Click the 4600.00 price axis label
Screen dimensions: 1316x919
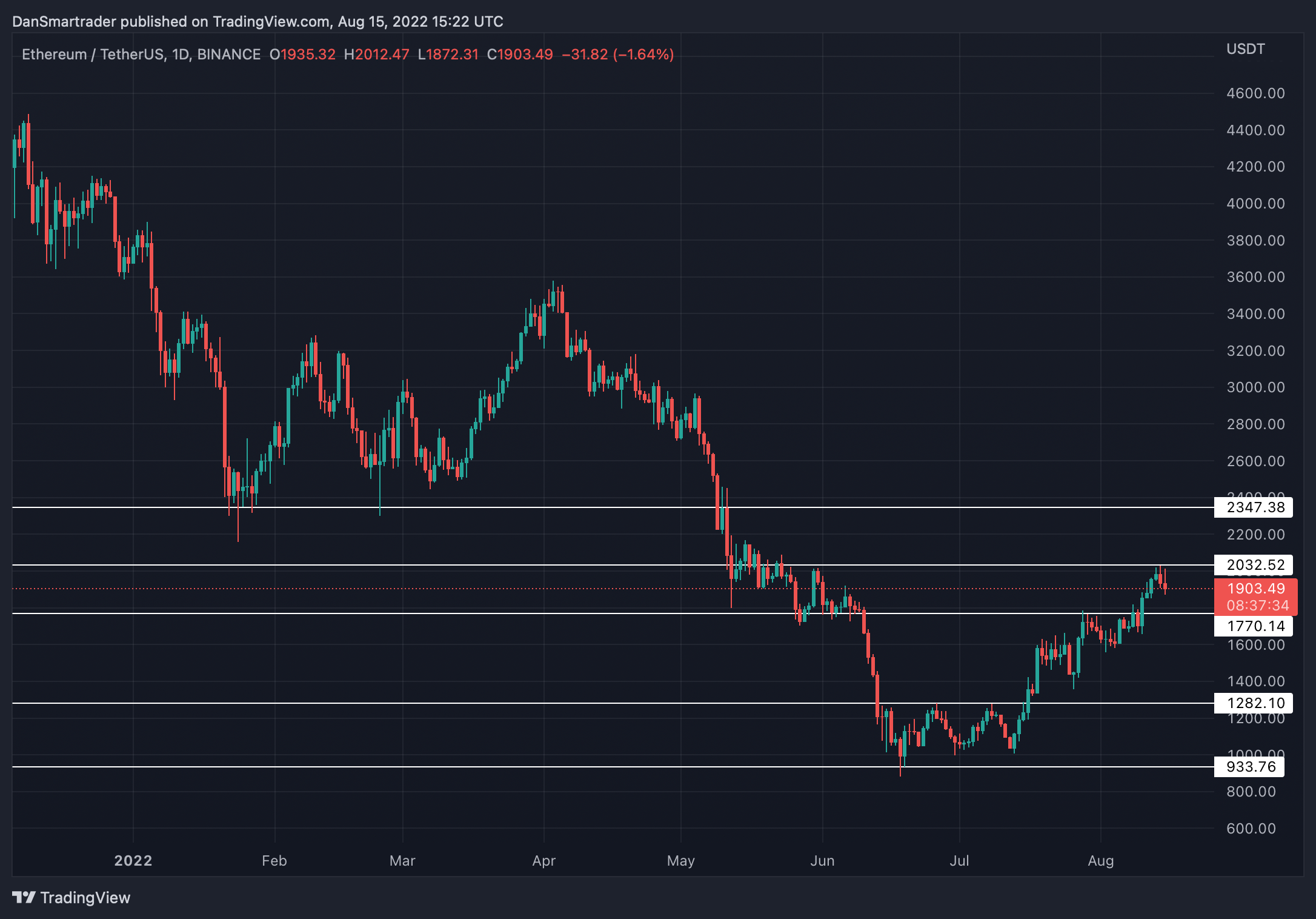[x=1255, y=93]
